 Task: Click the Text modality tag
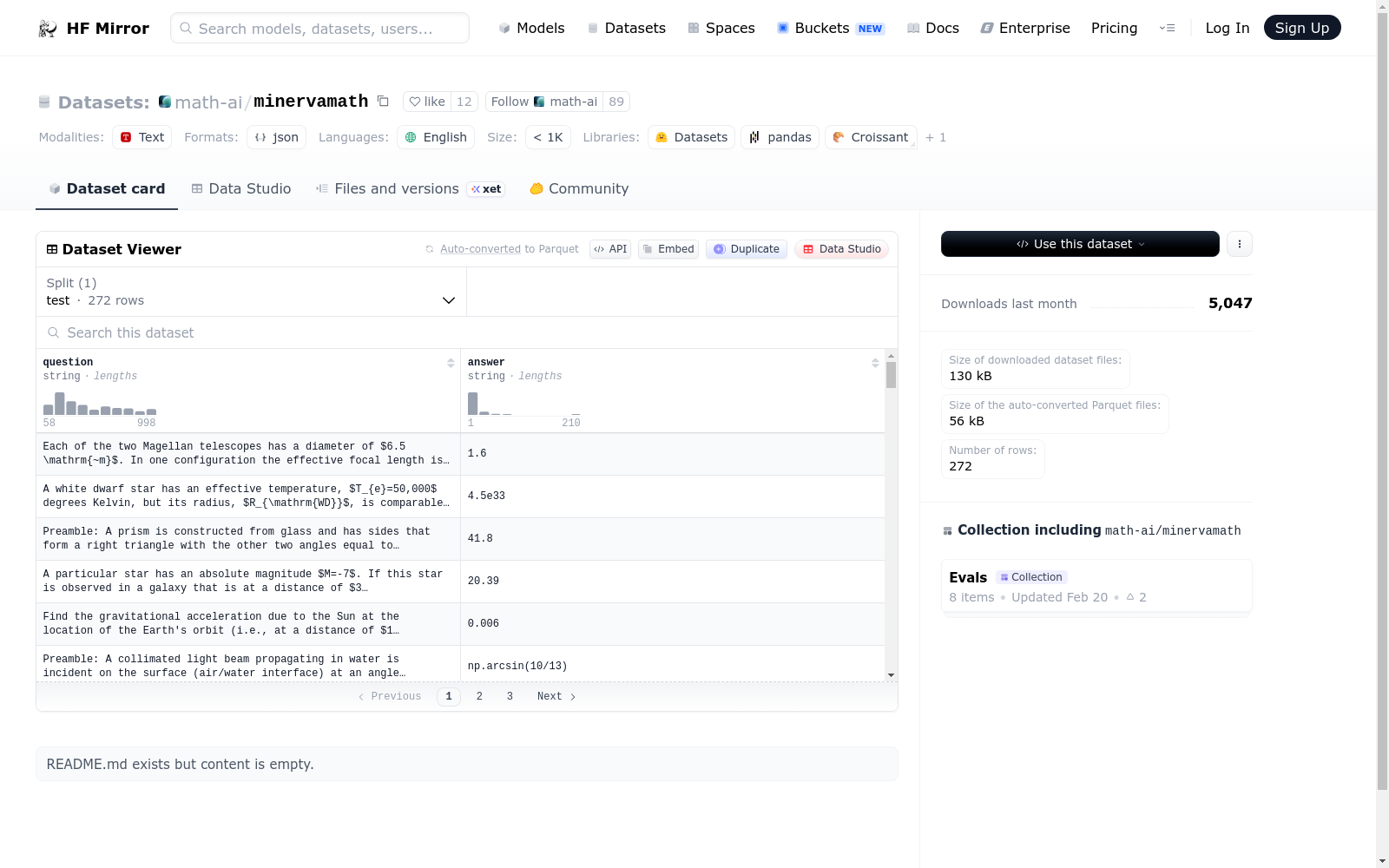pos(142,137)
